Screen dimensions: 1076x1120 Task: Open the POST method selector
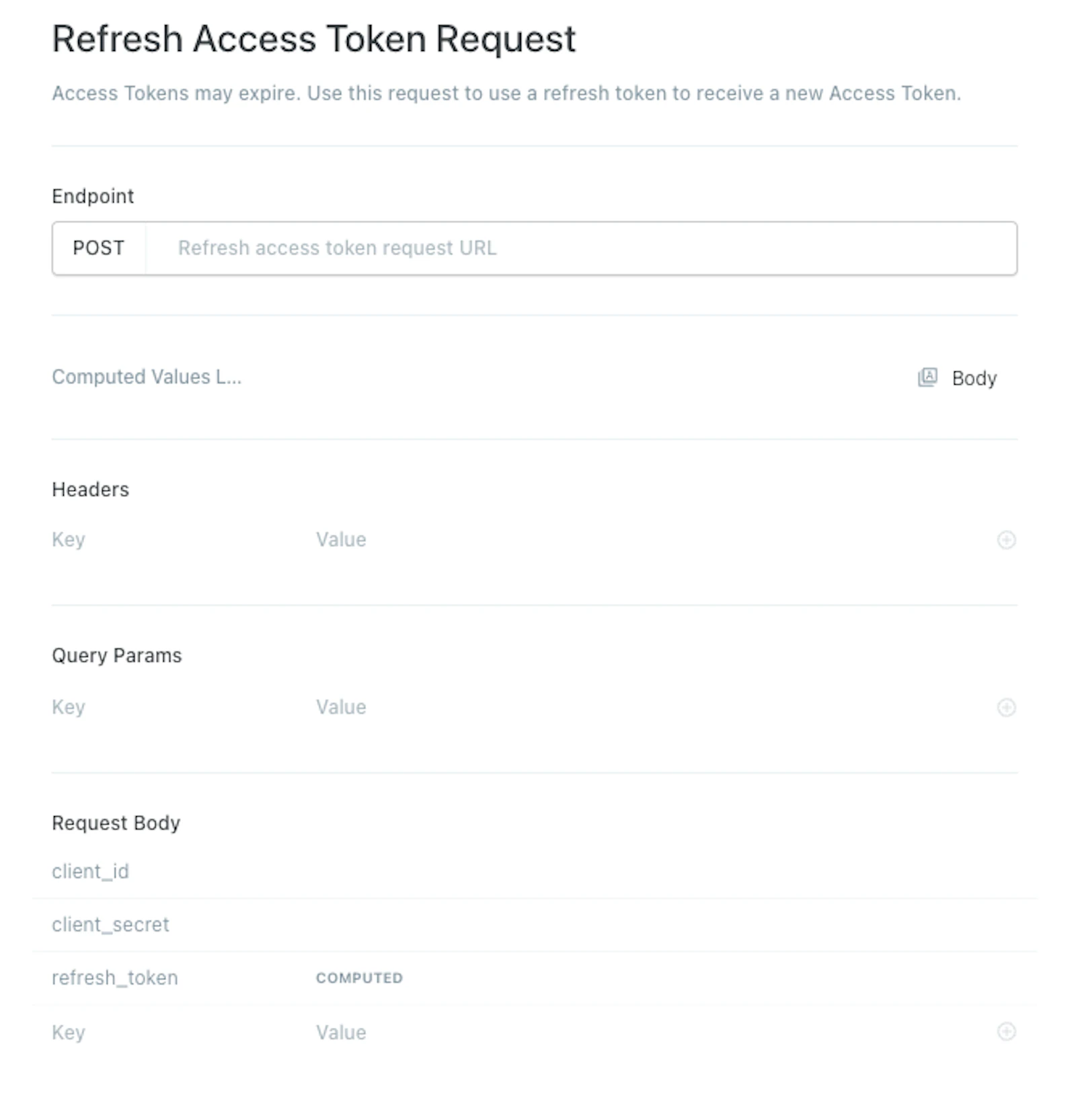click(99, 248)
